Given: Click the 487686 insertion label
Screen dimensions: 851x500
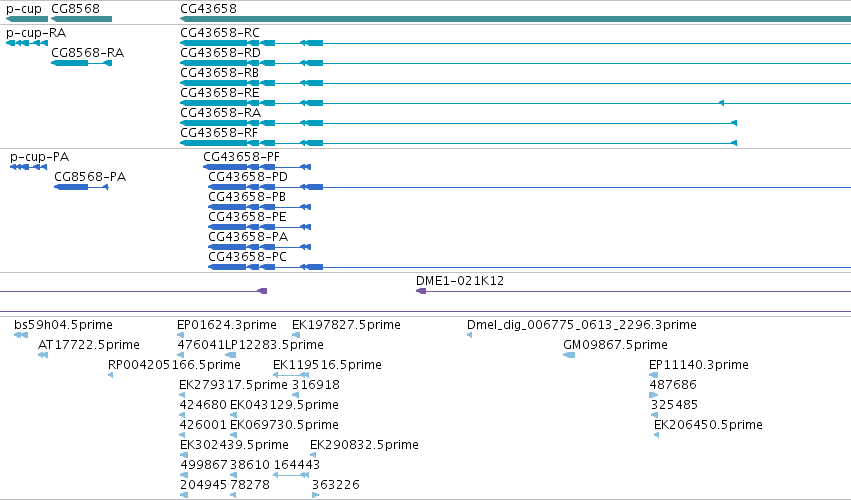Looking at the screenshot, I should [x=673, y=385].
